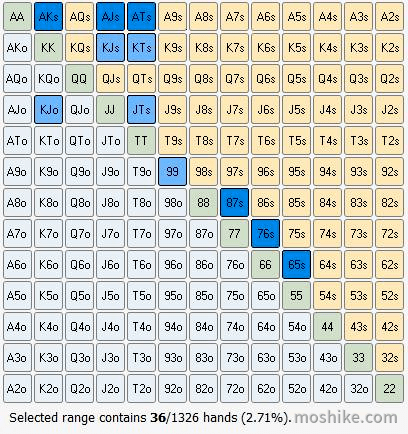Image resolution: width=408 pixels, height=434 pixels.
Task: Add AQo to the range
Action: 17,79
